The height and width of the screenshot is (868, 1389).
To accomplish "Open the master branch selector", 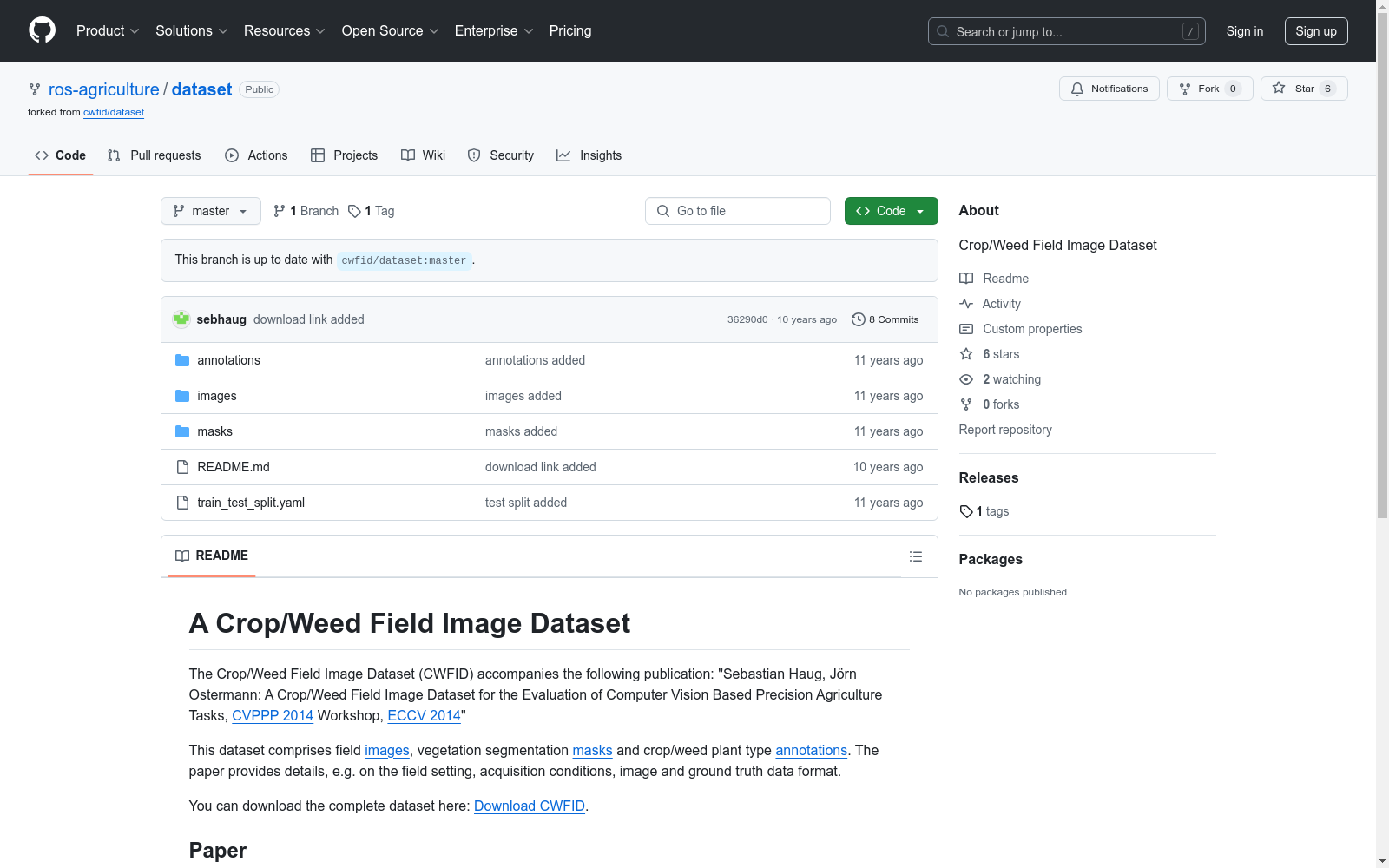I will click(211, 211).
